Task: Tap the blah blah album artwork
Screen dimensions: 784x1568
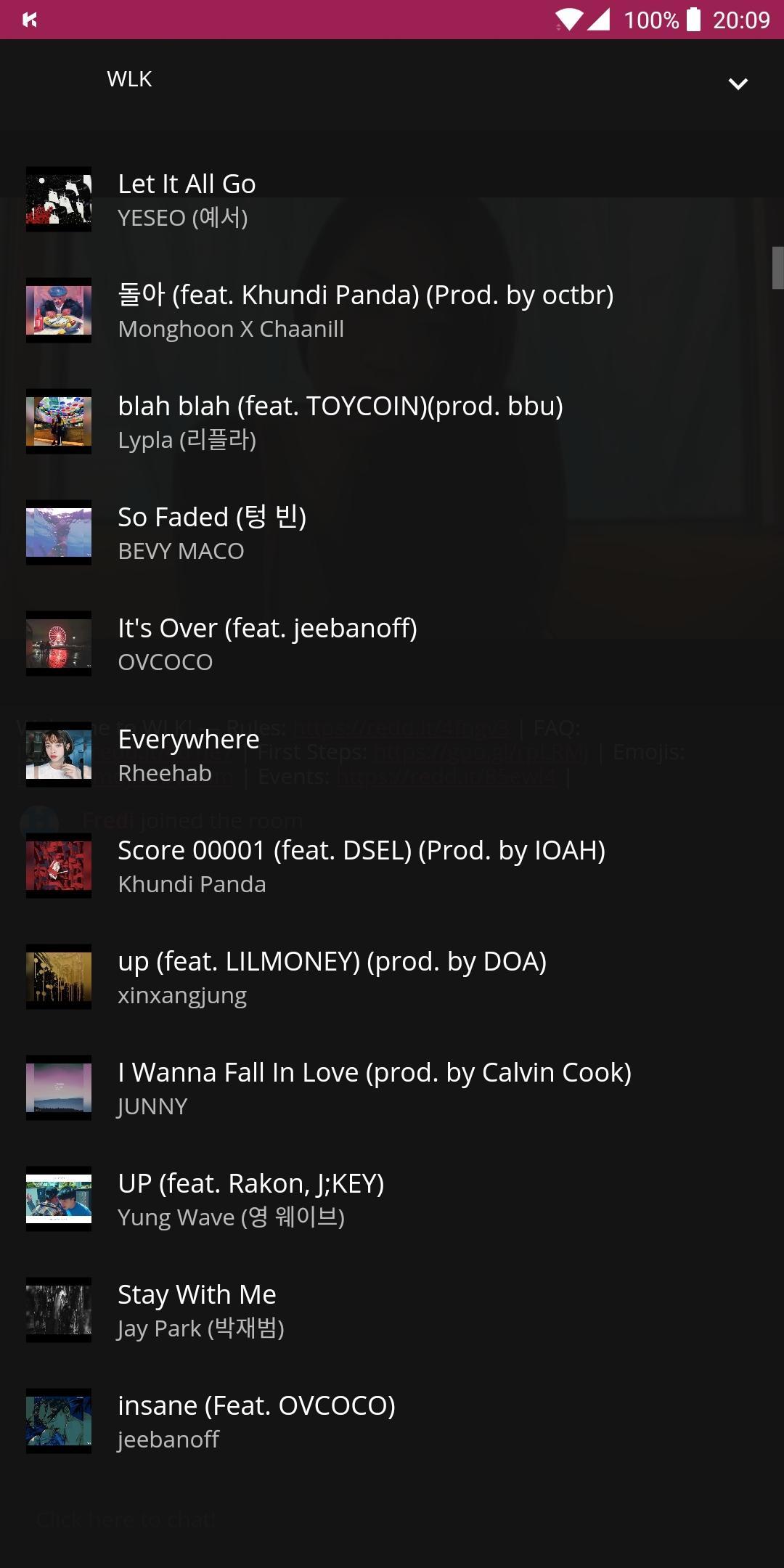Action: point(59,421)
